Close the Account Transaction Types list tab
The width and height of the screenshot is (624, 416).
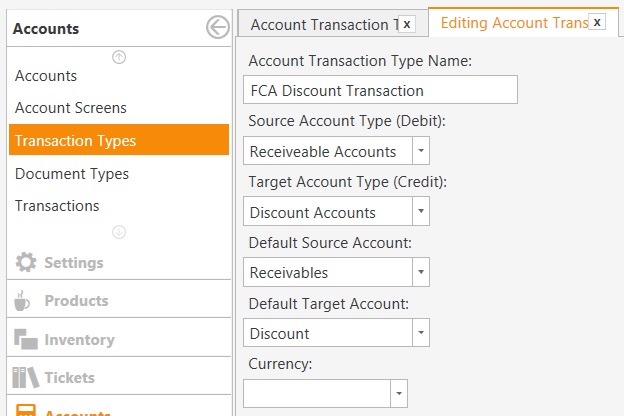407,24
